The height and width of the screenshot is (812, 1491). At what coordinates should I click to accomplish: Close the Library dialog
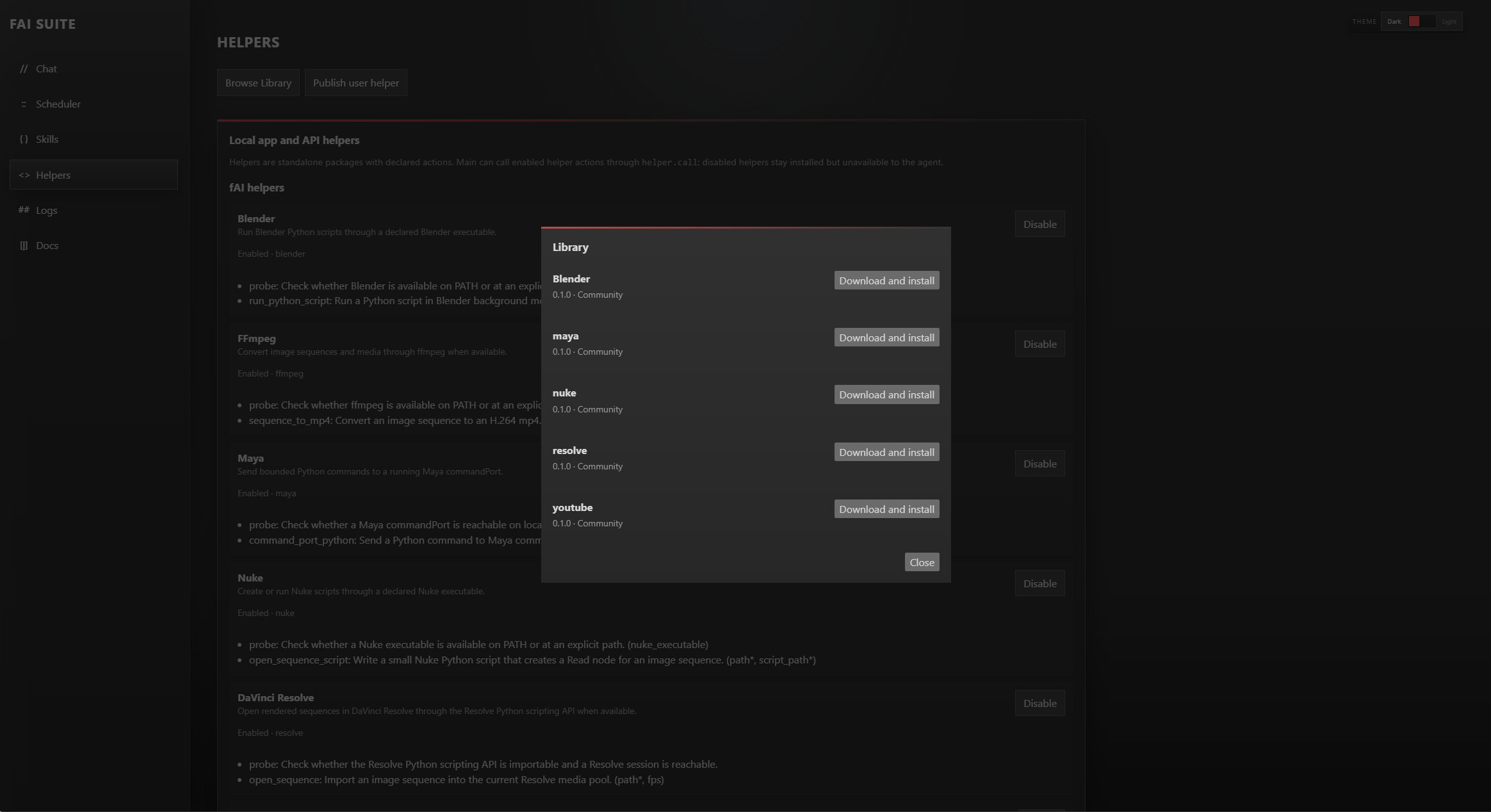click(922, 562)
